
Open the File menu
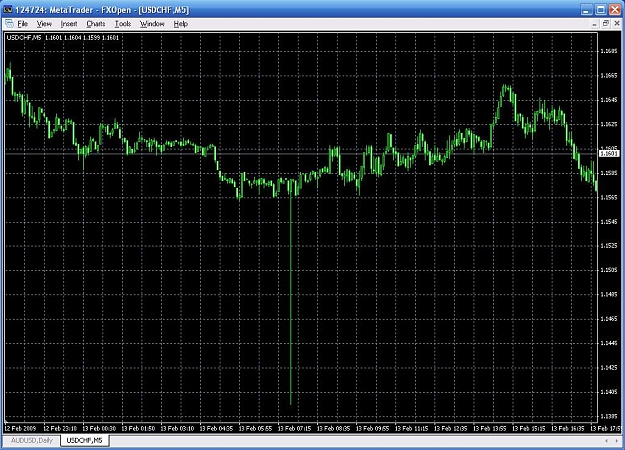23,24
